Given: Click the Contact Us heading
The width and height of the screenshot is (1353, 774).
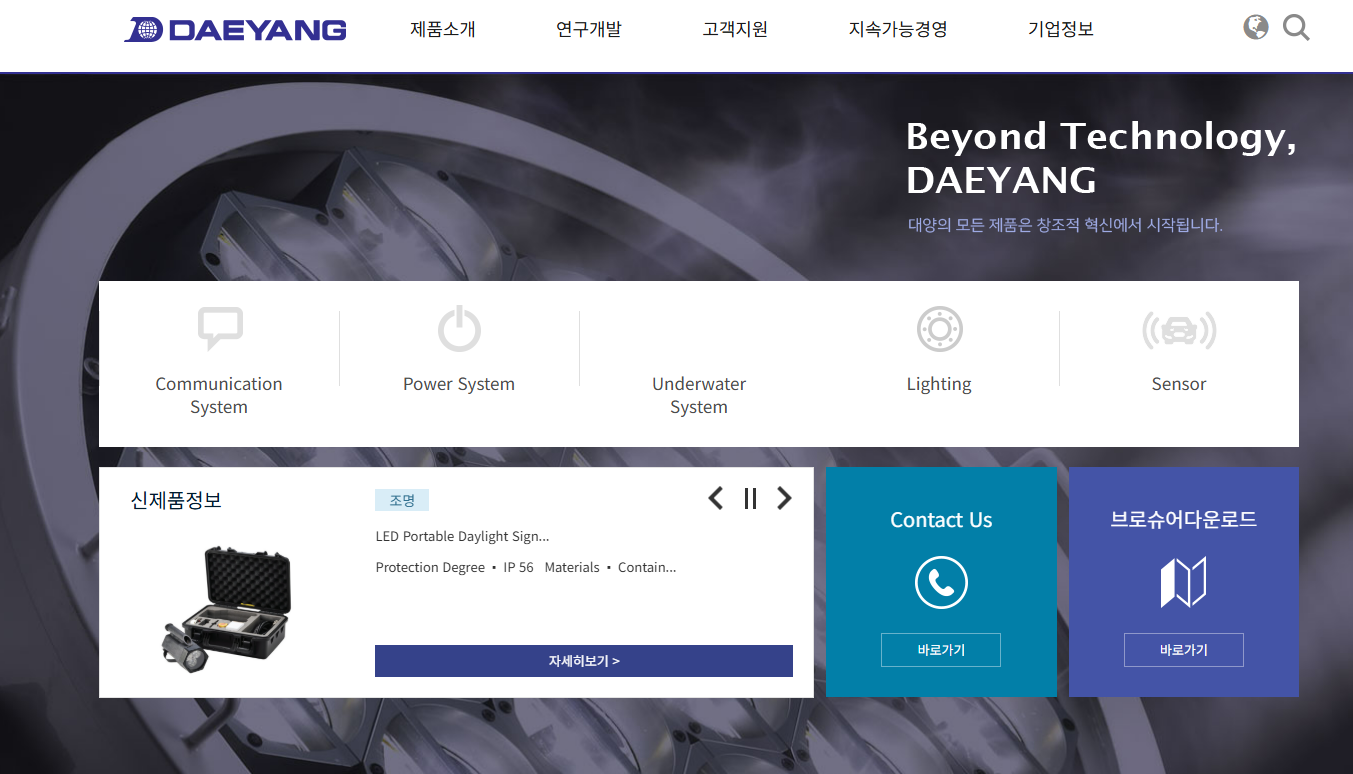Looking at the screenshot, I should [x=941, y=520].
